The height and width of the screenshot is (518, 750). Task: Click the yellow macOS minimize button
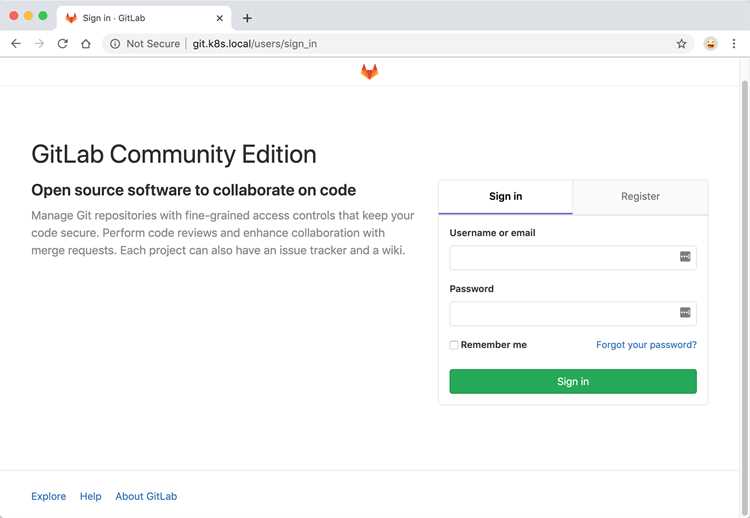coord(28,16)
